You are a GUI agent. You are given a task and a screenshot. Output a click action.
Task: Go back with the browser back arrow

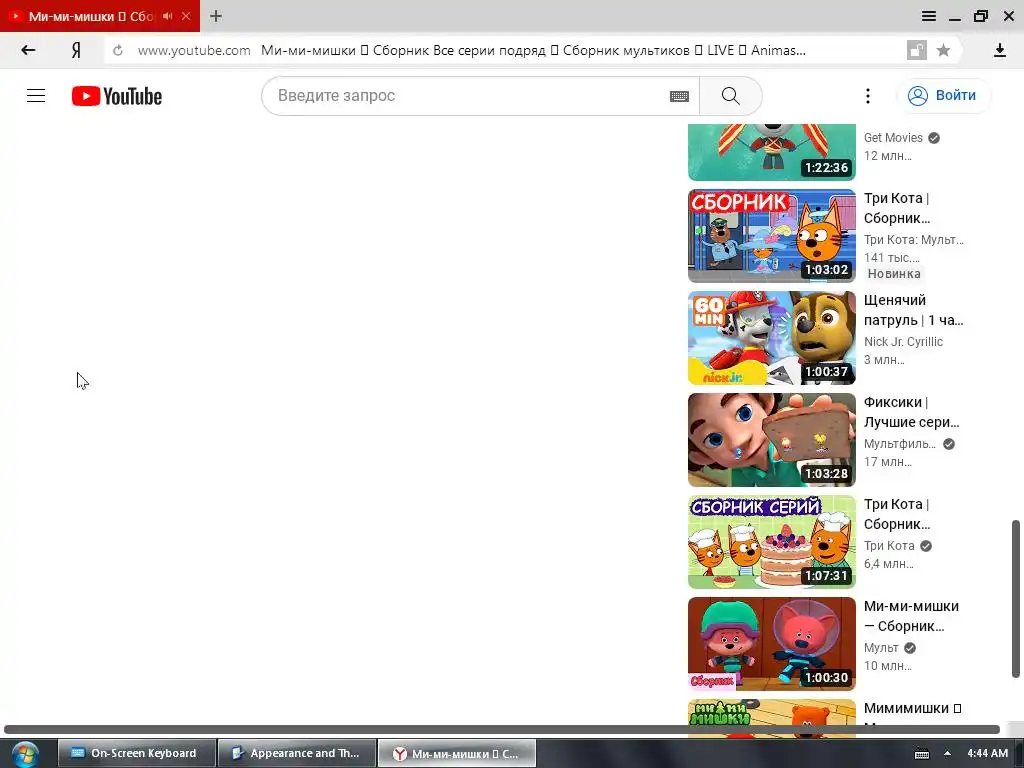point(27,50)
